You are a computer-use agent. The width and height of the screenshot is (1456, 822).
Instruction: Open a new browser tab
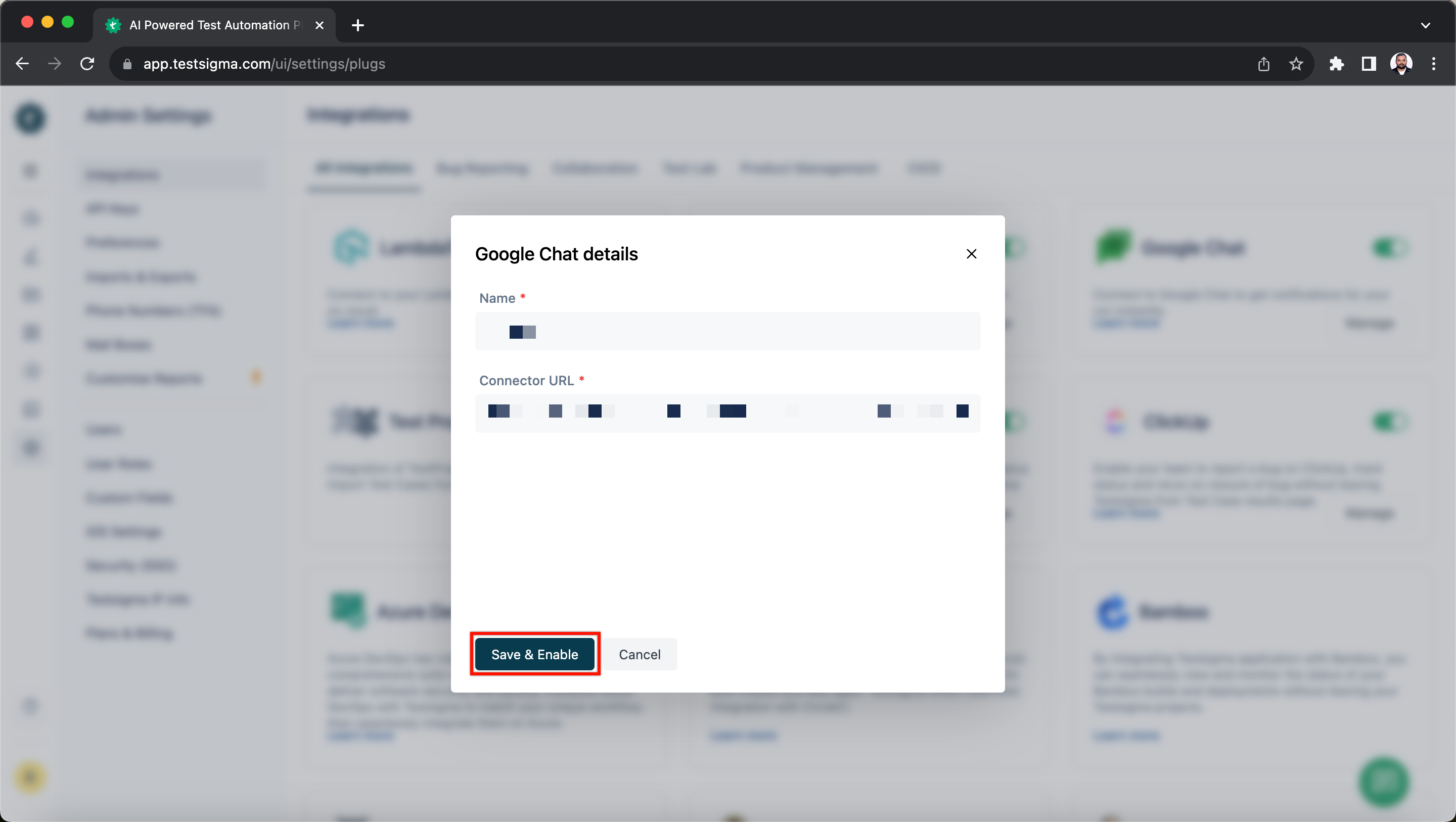click(x=358, y=25)
